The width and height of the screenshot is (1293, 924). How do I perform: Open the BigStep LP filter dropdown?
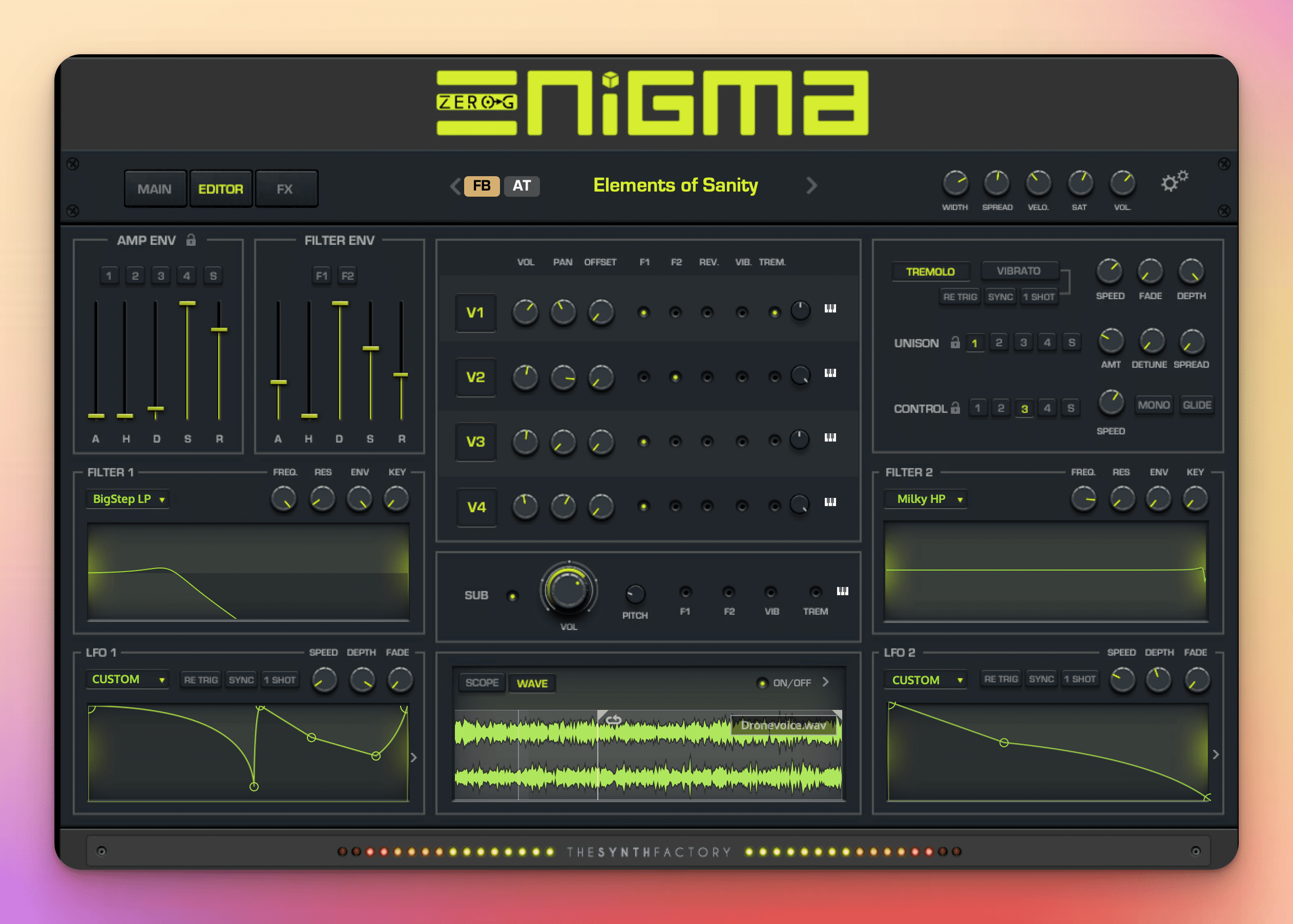click(x=128, y=499)
